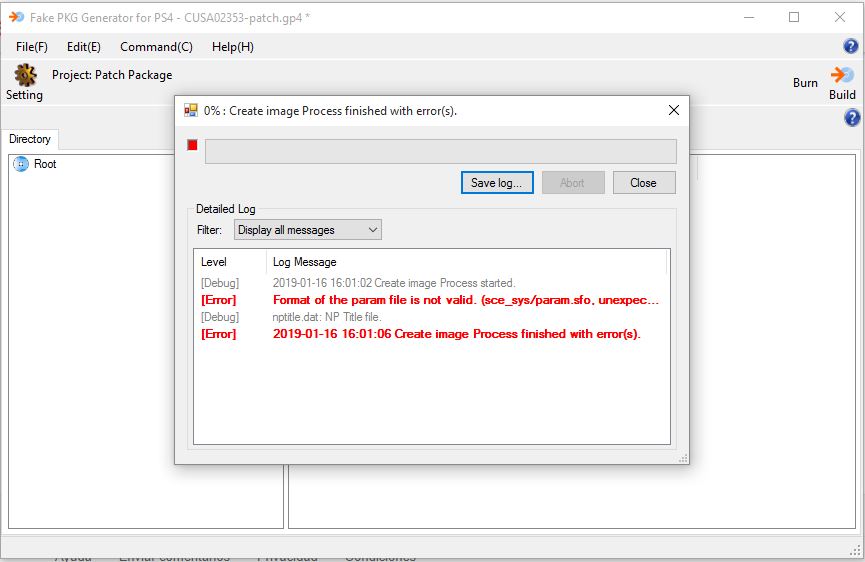865x562 pixels.
Task: Open the Edit(E) menu
Action: click(x=83, y=47)
